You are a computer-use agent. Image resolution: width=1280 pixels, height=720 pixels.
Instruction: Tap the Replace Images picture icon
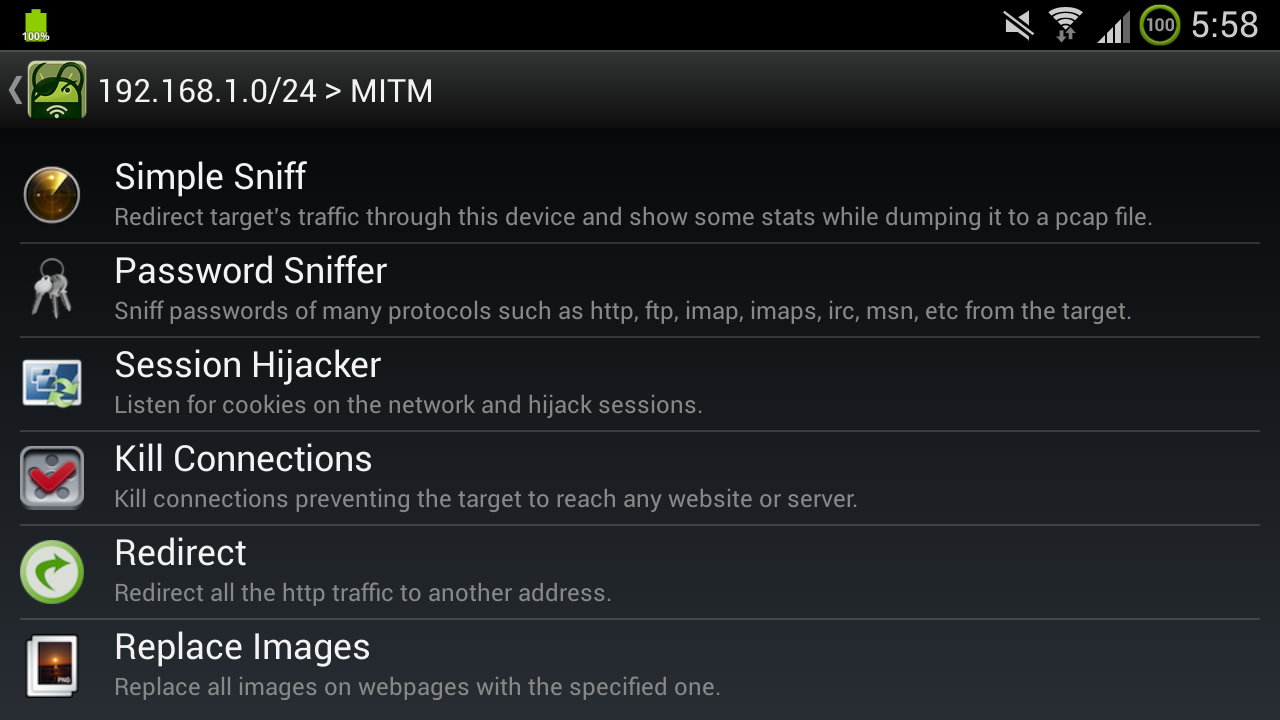(52, 665)
